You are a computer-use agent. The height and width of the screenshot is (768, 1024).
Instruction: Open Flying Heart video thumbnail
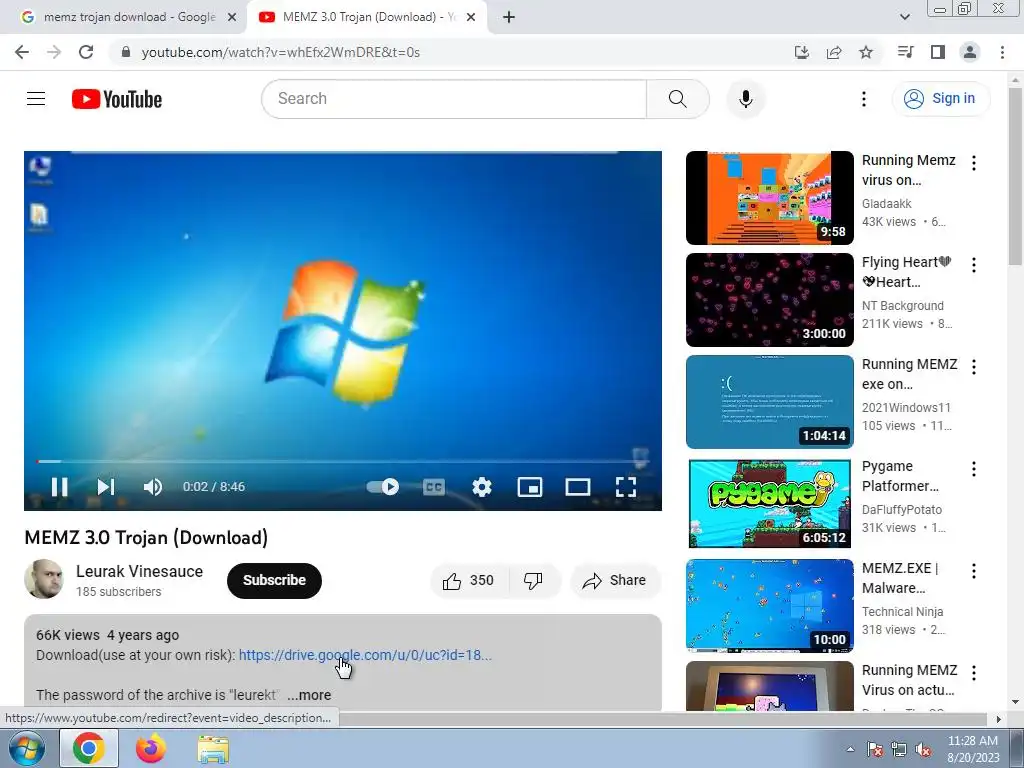(x=769, y=300)
